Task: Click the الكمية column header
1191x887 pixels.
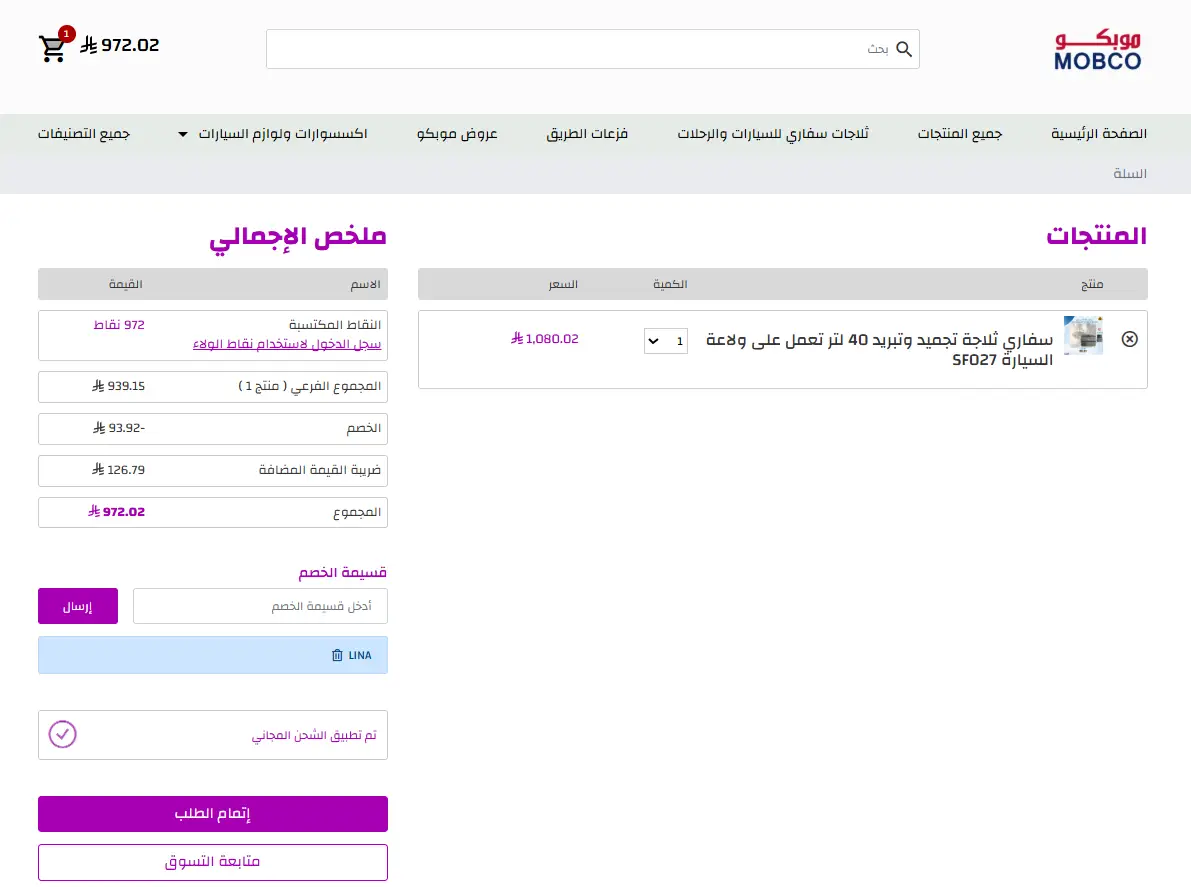Action: click(x=670, y=284)
